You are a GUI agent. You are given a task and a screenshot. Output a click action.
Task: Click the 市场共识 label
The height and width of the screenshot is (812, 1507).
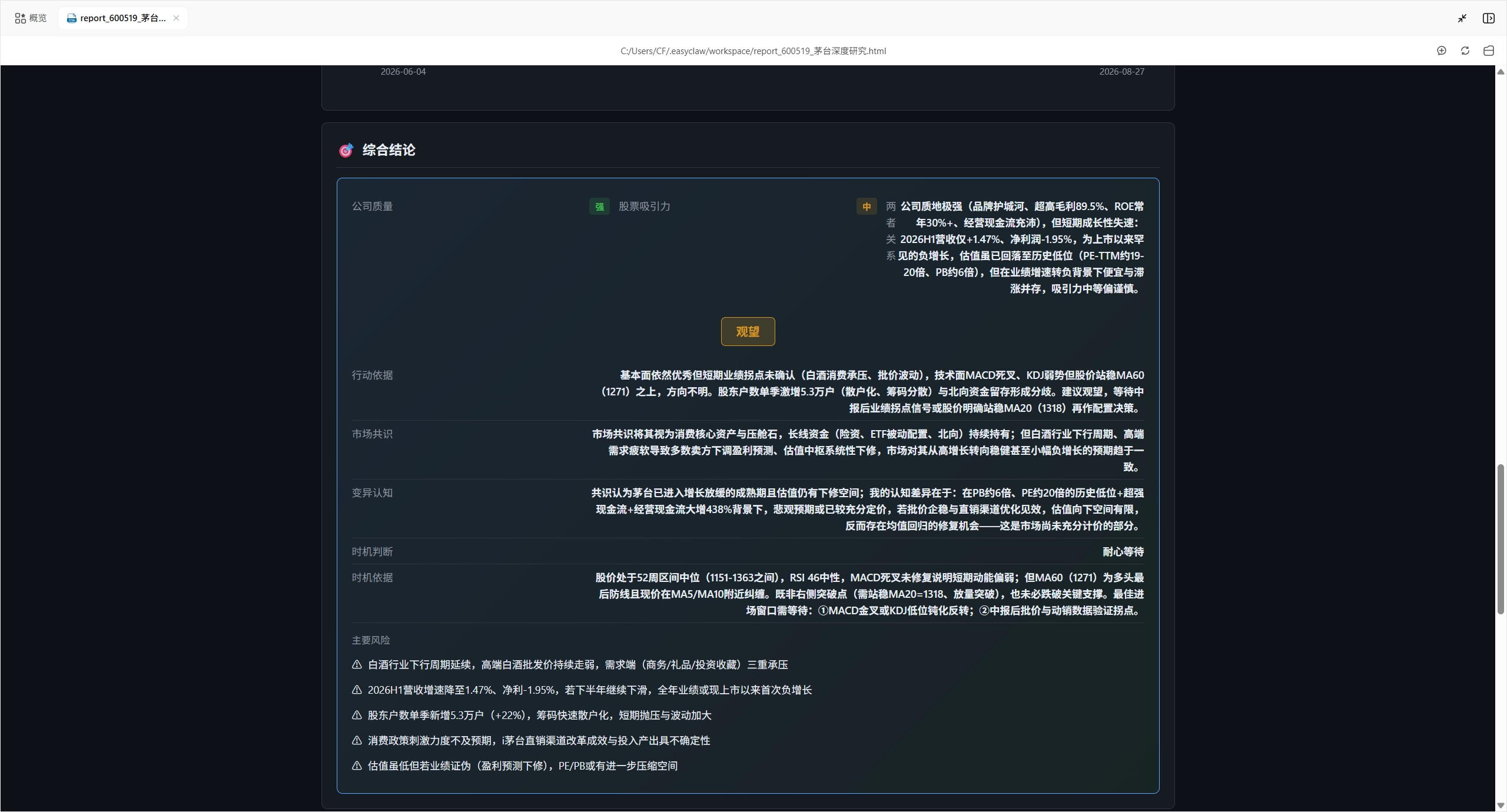[x=372, y=434]
